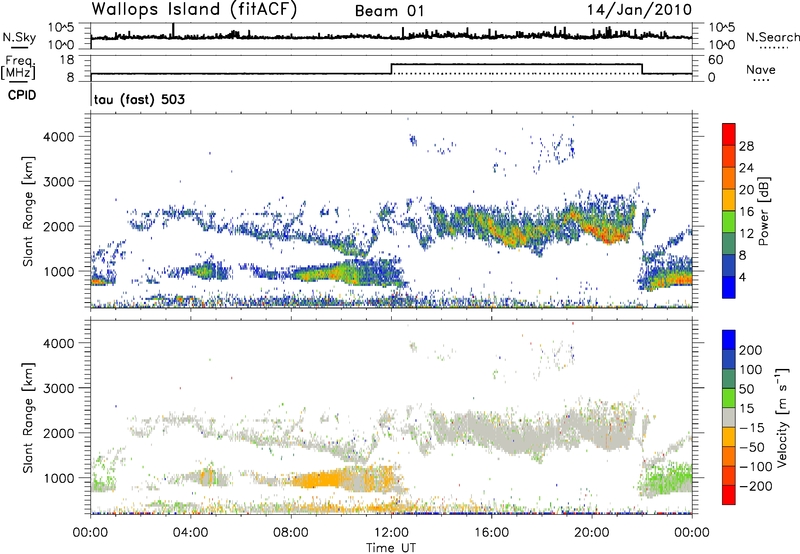Click the 'N.Sky' legend label
800x554 pixels.
[19, 37]
